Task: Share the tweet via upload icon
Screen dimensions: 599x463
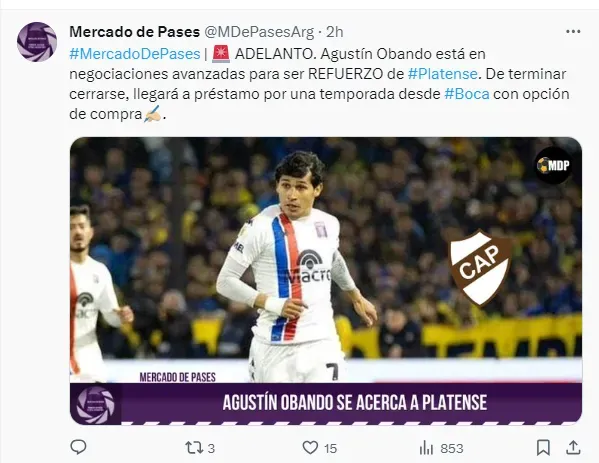Action: (x=573, y=447)
